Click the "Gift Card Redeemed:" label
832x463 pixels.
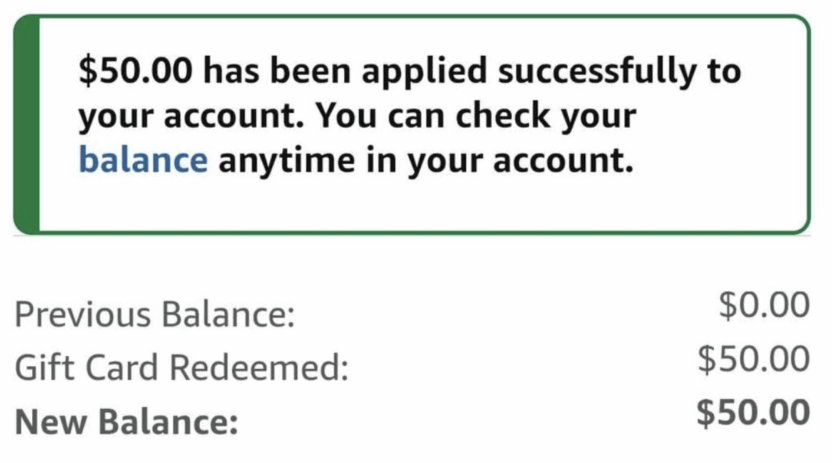point(181,369)
